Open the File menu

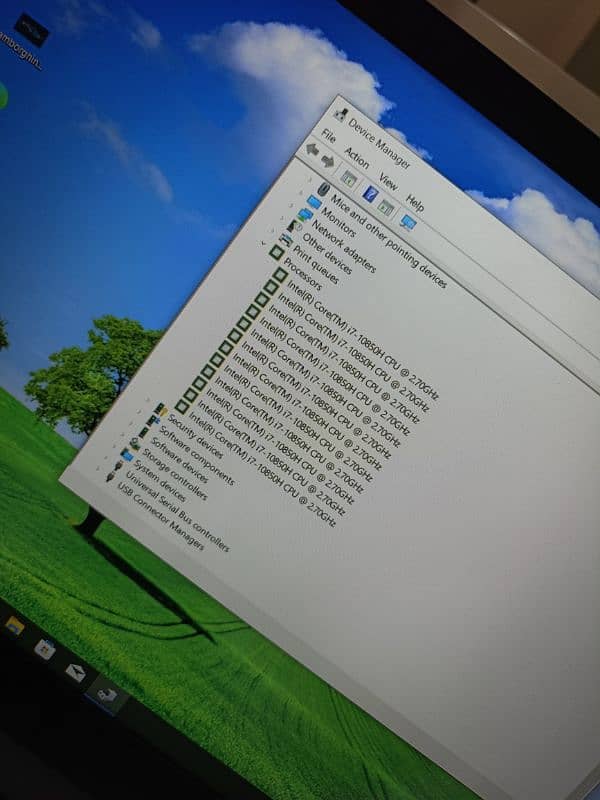tap(328, 136)
